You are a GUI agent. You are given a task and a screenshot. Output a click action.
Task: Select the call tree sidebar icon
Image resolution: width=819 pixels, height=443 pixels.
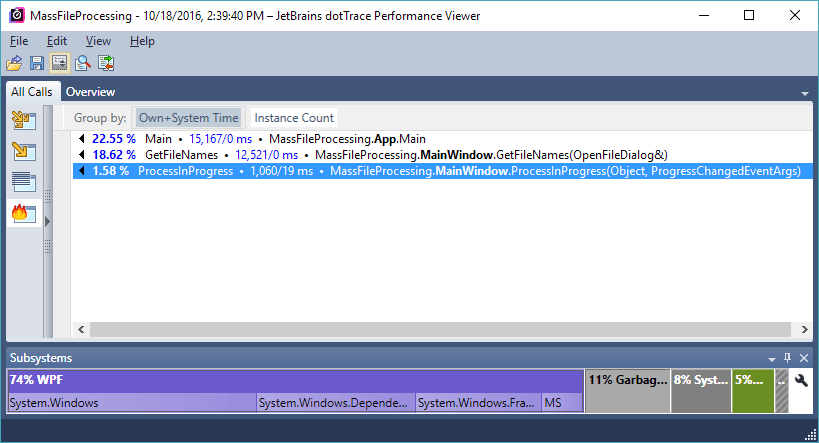pos(24,121)
